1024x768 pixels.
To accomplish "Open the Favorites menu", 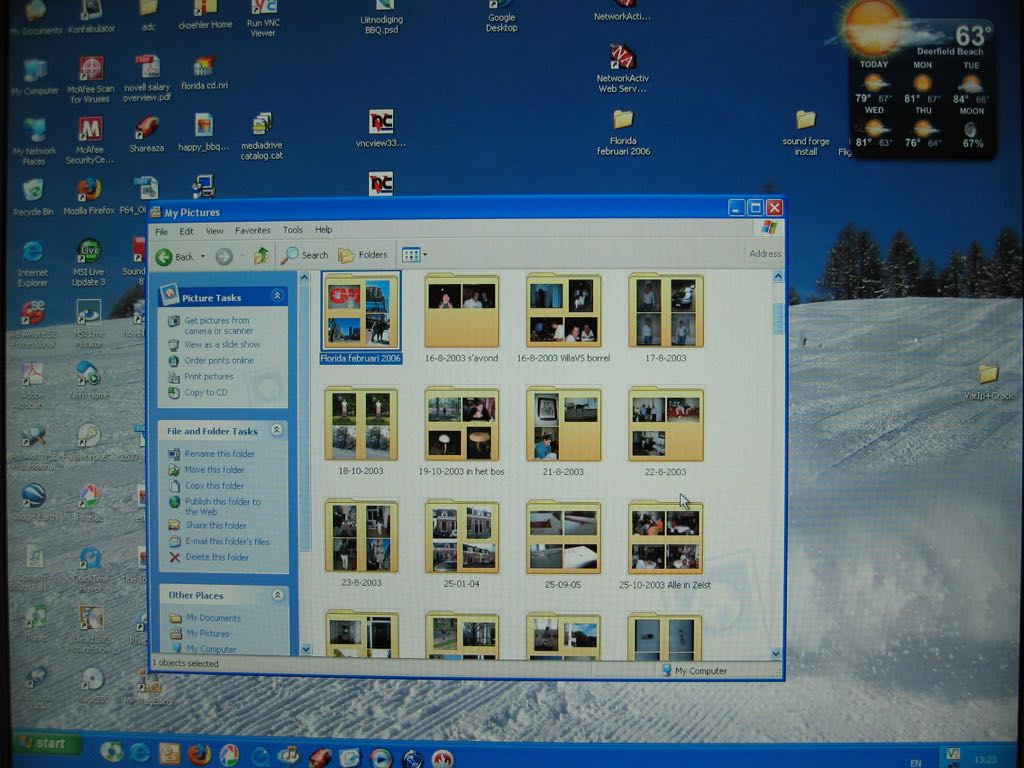I will click(x=252, y=230).
